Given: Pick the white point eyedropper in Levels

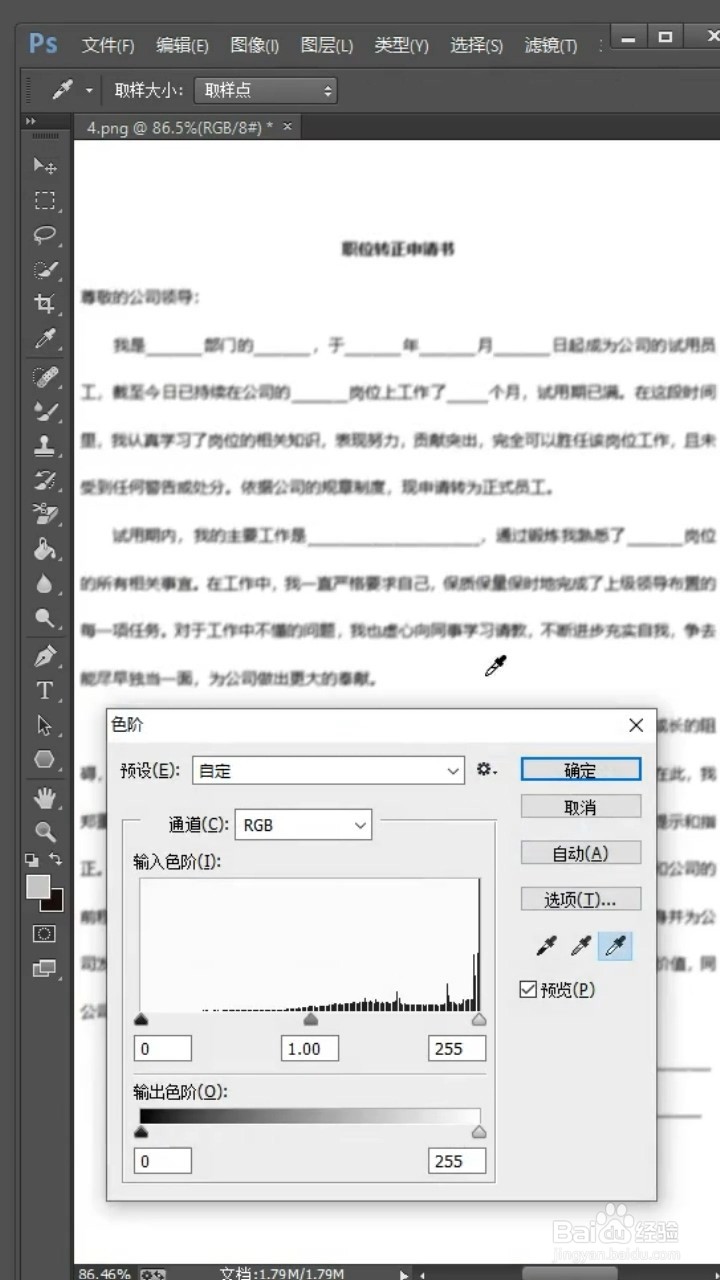Looking at the screenshot, I should click(616, 945).
